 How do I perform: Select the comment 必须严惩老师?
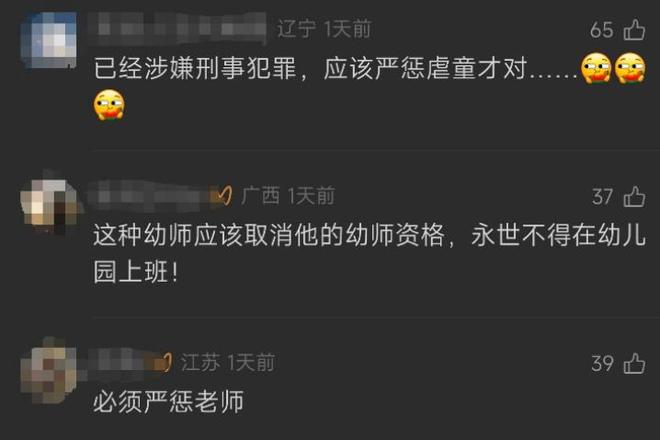click(168, 402)
